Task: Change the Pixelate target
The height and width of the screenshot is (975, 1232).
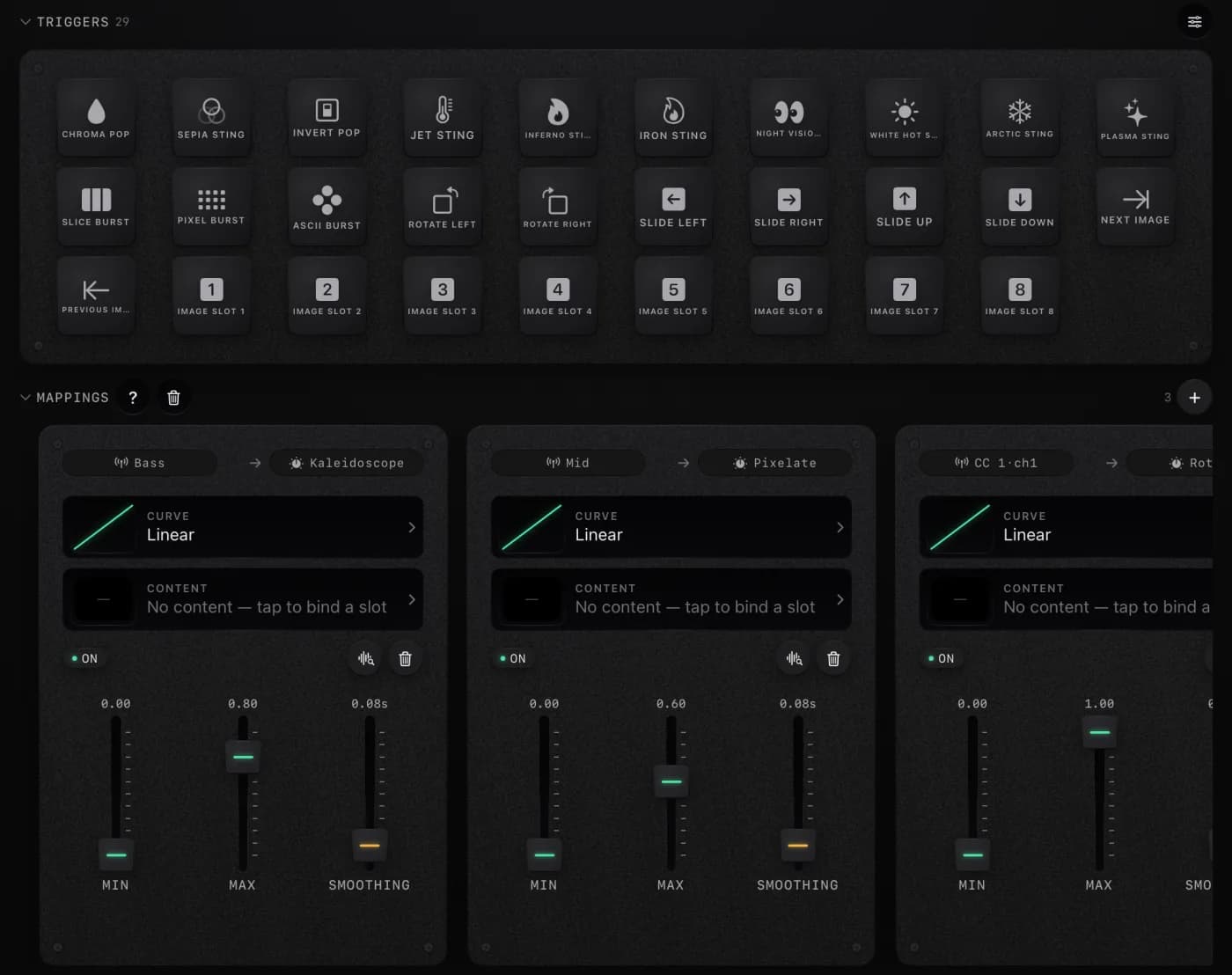Action: (775, 463)
